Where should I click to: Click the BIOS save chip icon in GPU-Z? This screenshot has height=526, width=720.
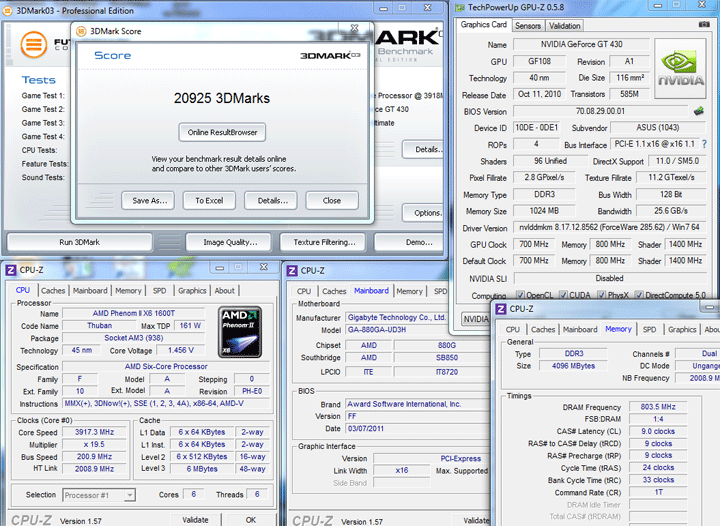(x=699, y=111)
